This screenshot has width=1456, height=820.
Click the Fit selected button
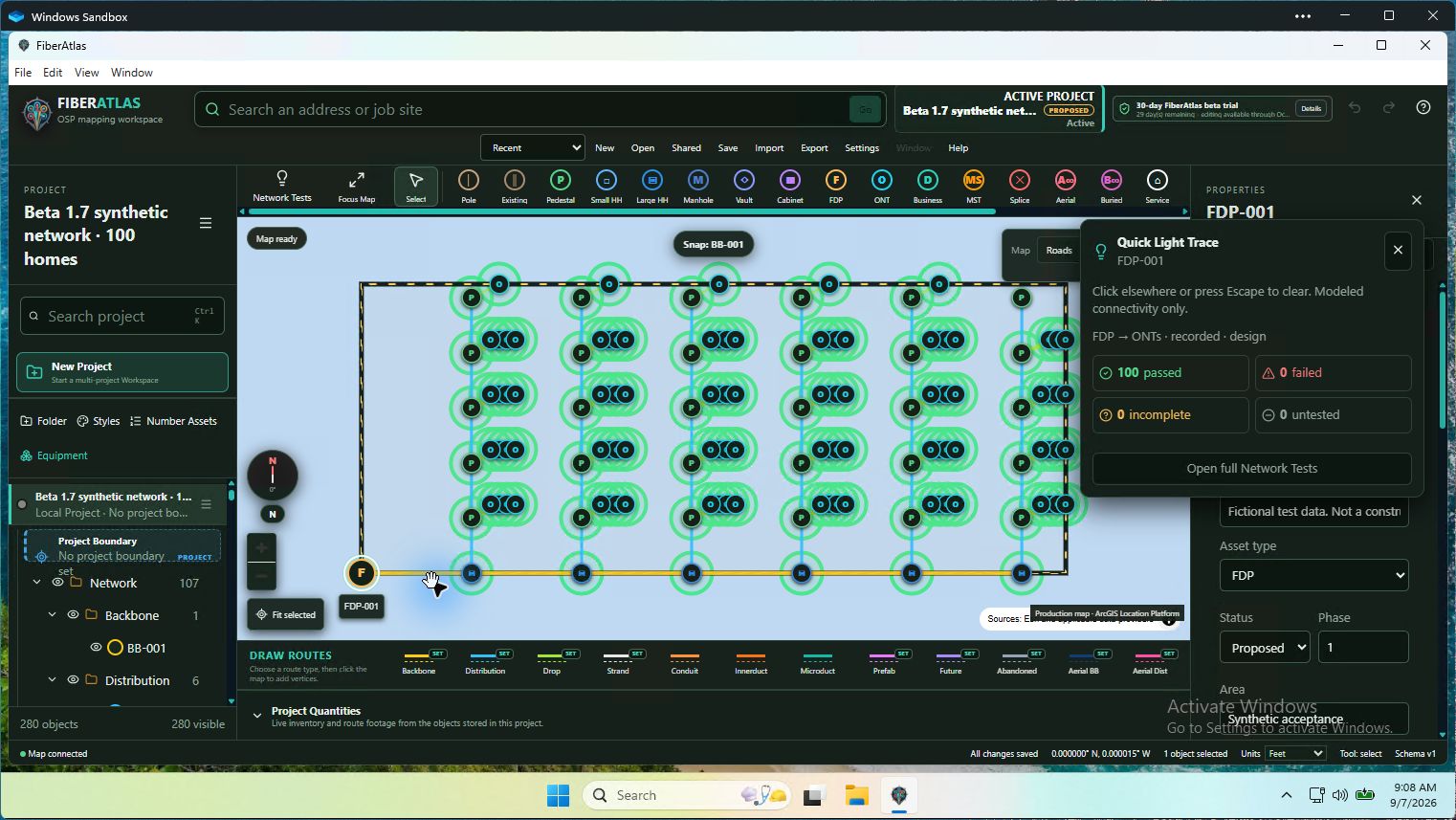coord(285,614)
